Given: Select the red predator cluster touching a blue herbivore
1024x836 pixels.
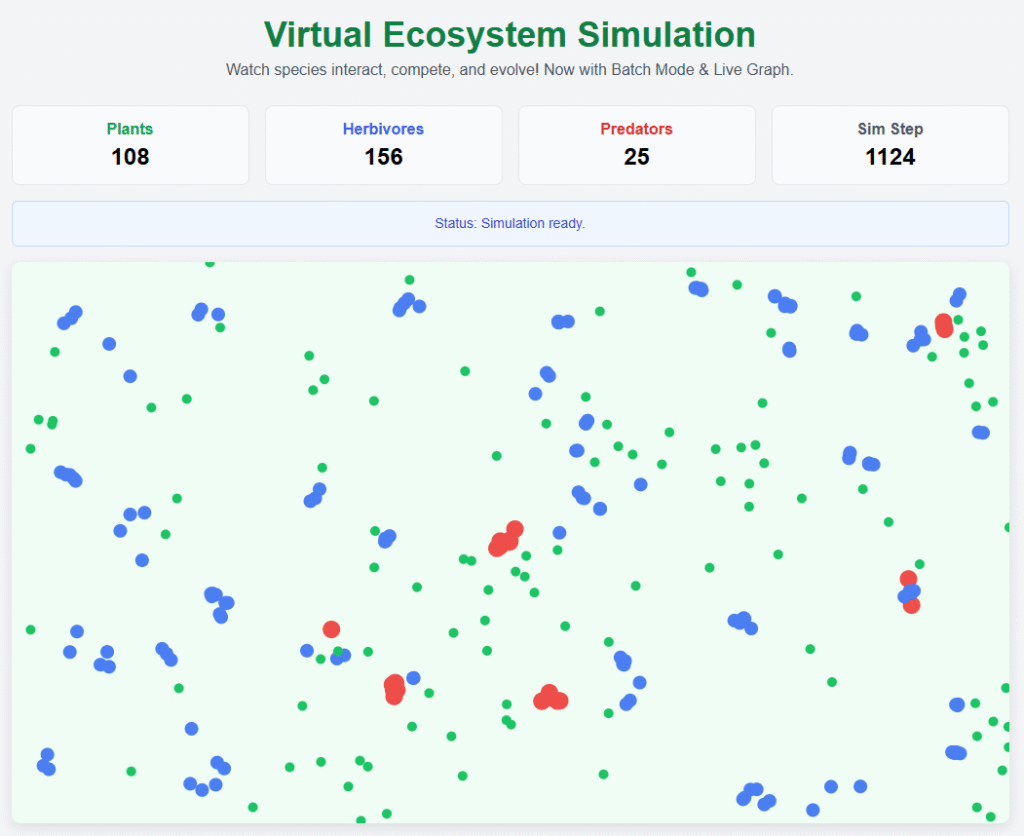Looking at the screenshot, I should pos(394,688).
